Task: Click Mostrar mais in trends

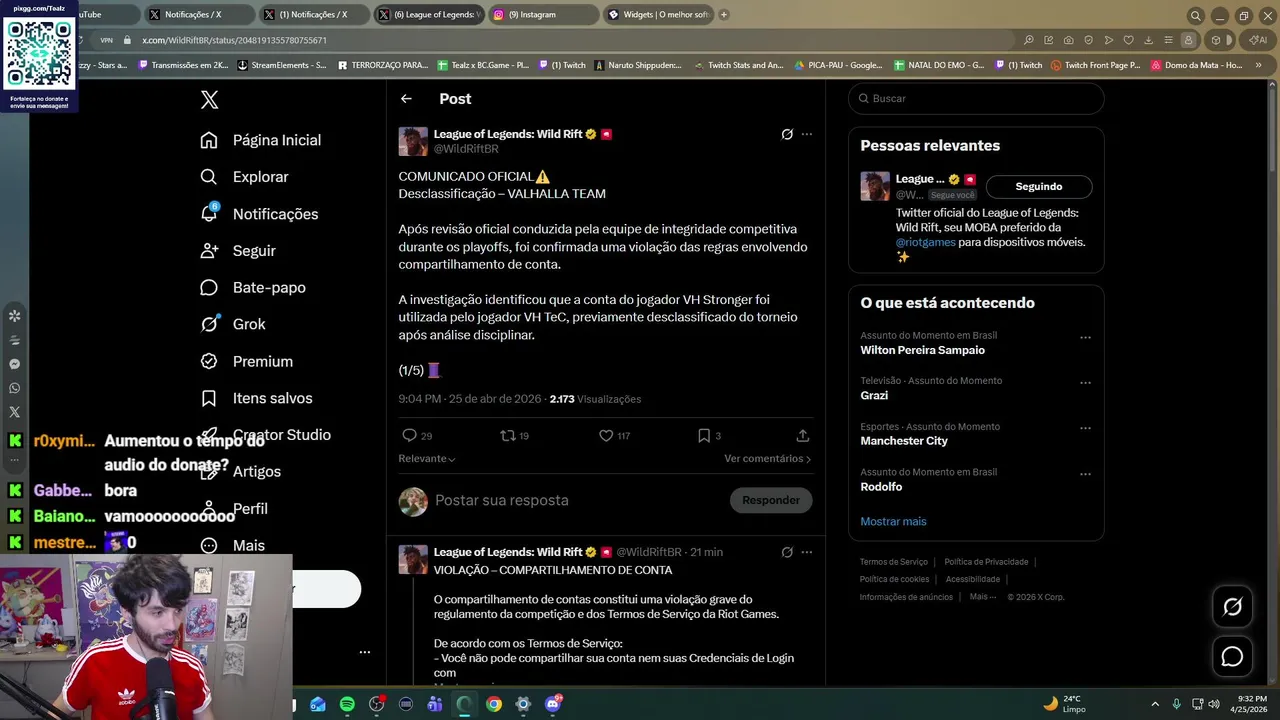Action: (x=893, y=522)
